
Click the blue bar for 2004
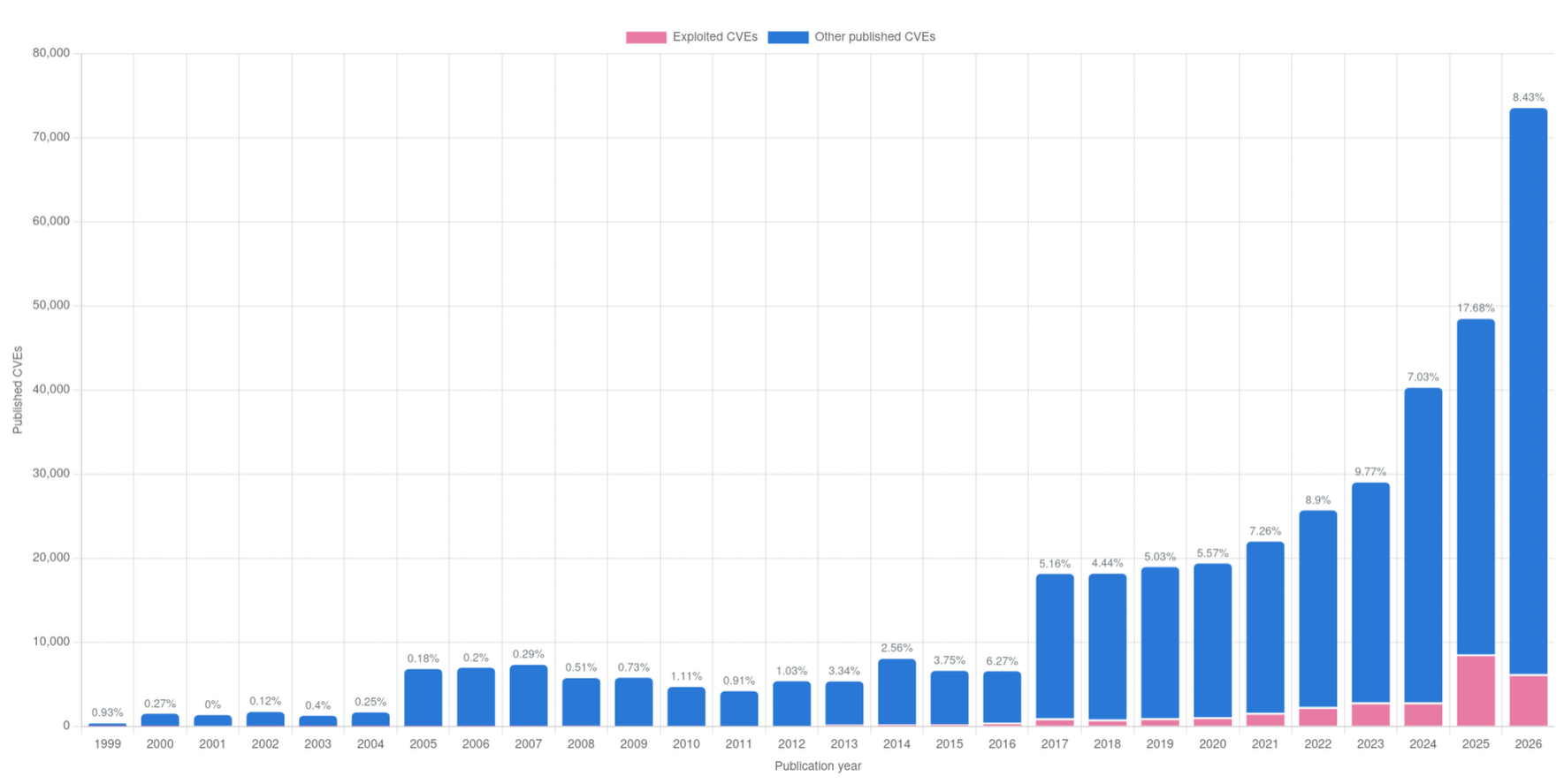(x=370, y=719)
